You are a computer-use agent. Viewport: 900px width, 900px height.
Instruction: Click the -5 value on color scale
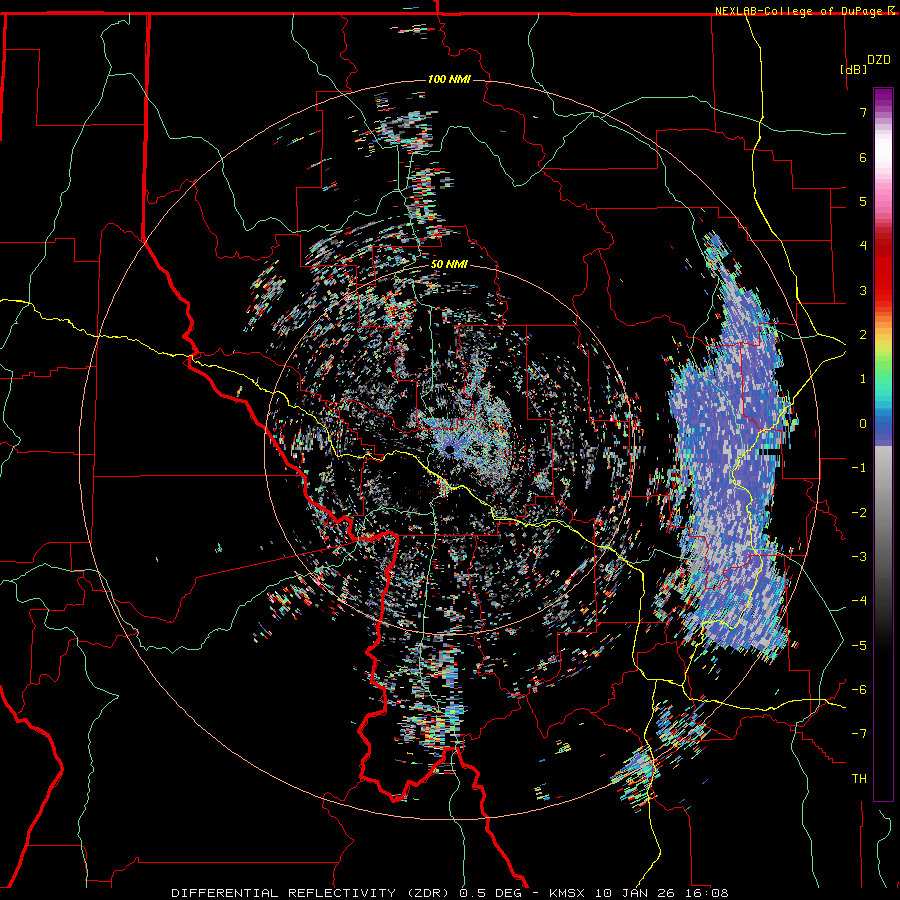(859, 646)
